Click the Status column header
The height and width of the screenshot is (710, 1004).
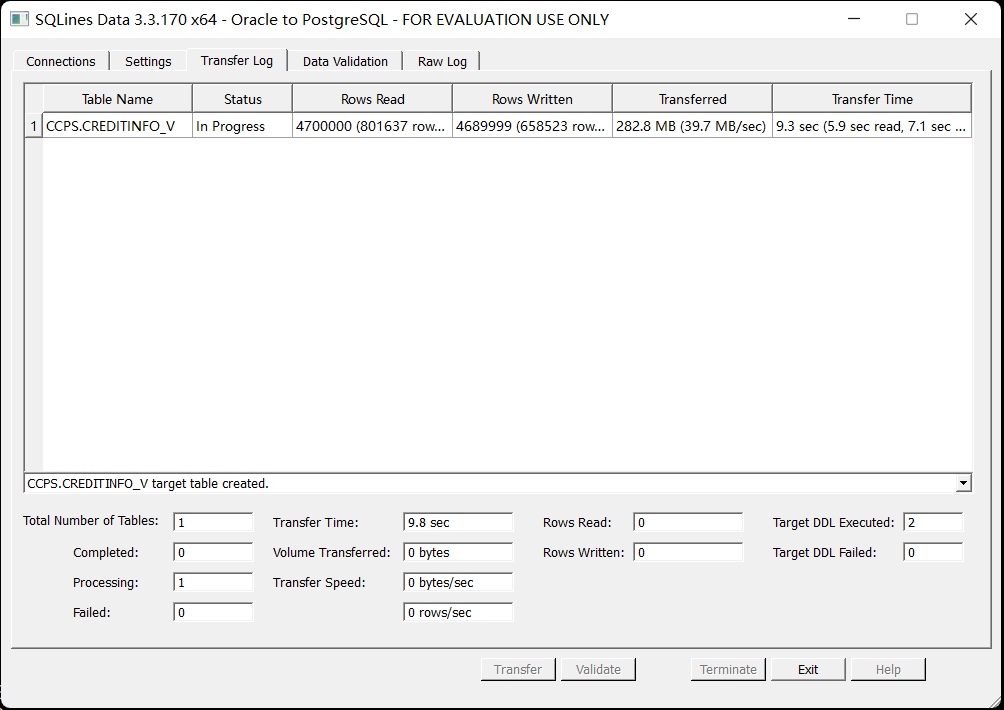(x=243, y=99)
